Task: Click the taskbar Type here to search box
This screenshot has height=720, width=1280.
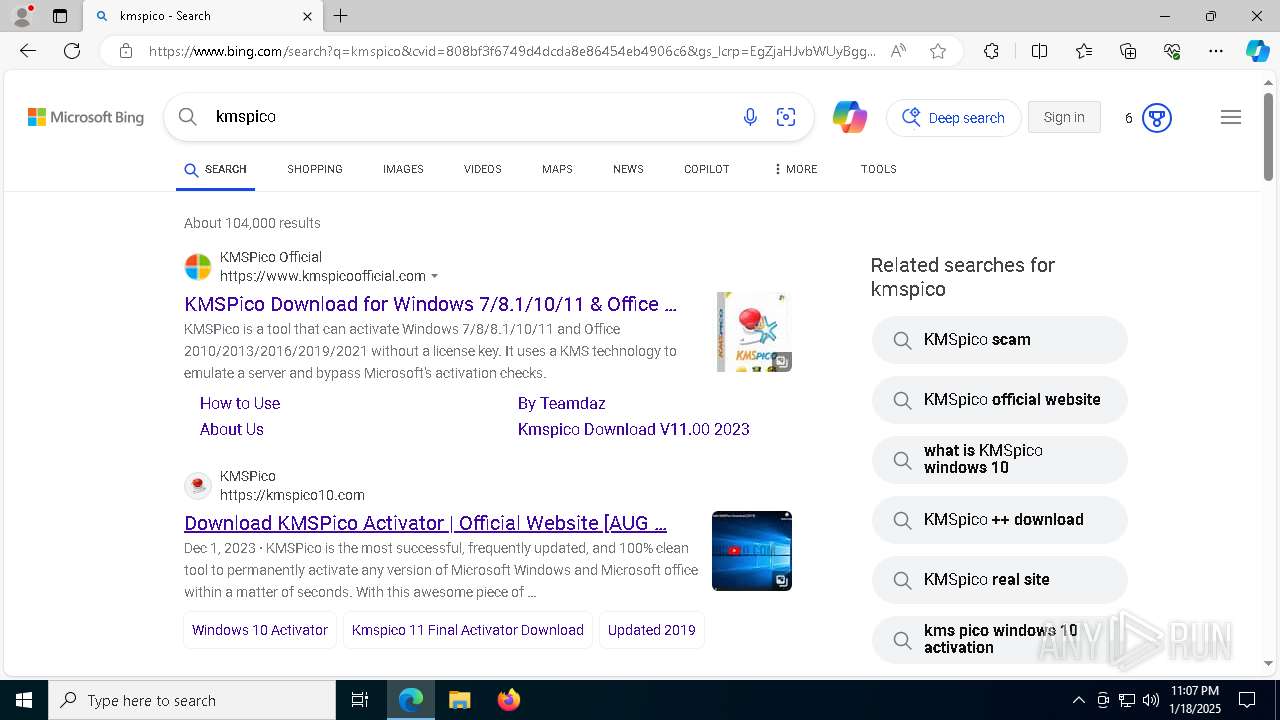Action: pos(192,700)
